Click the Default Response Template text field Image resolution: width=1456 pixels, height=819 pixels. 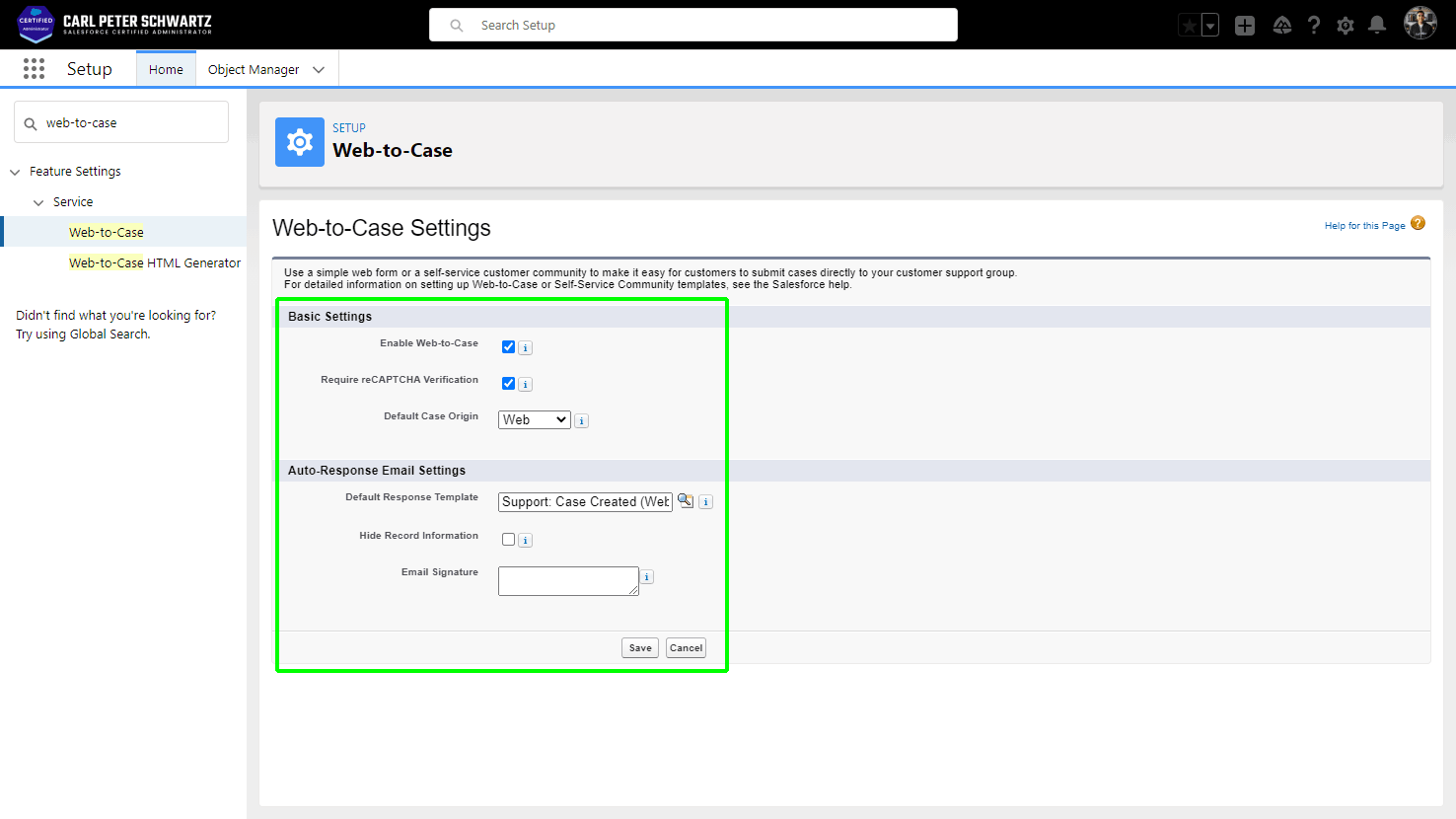[x=585, y=501]
